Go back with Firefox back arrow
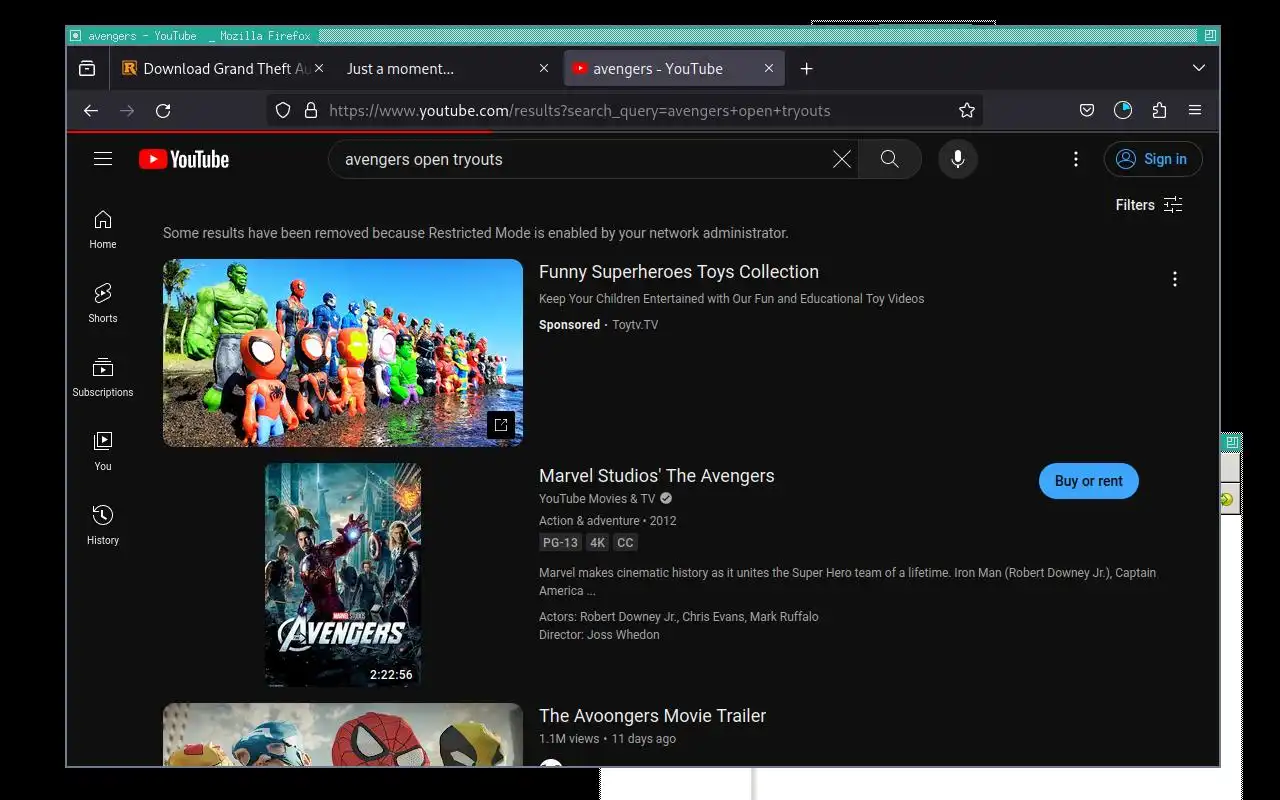The height and width of the screenshot is (800, 1280). pyautogui.click(x=91, y=111)
